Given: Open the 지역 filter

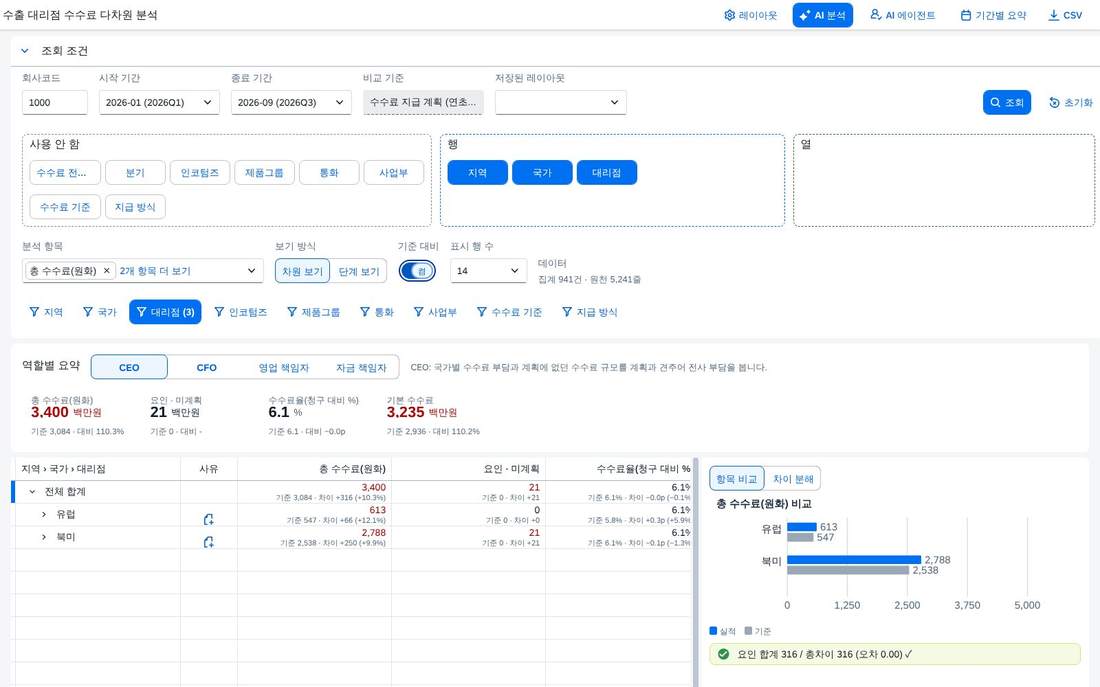Looking at the screenshot, I should pos(46,312).
